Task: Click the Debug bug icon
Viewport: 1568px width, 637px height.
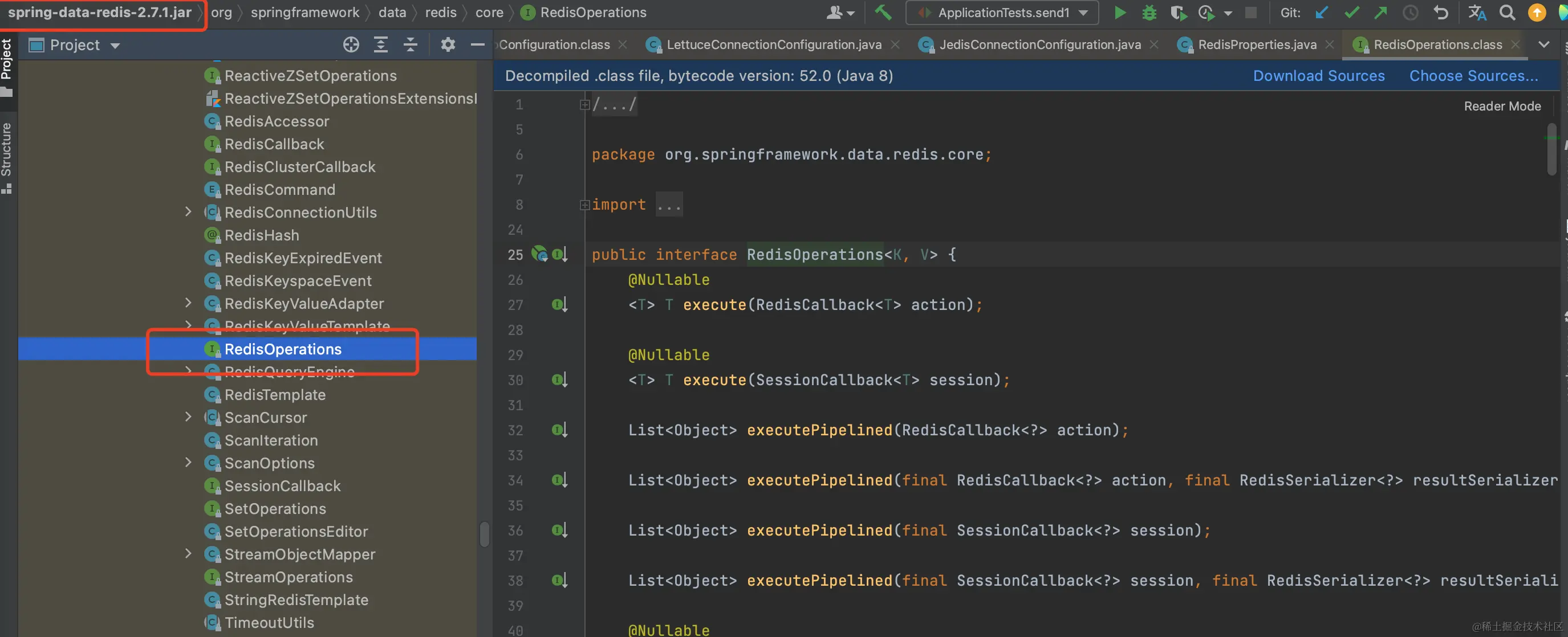Action: 1148,12
